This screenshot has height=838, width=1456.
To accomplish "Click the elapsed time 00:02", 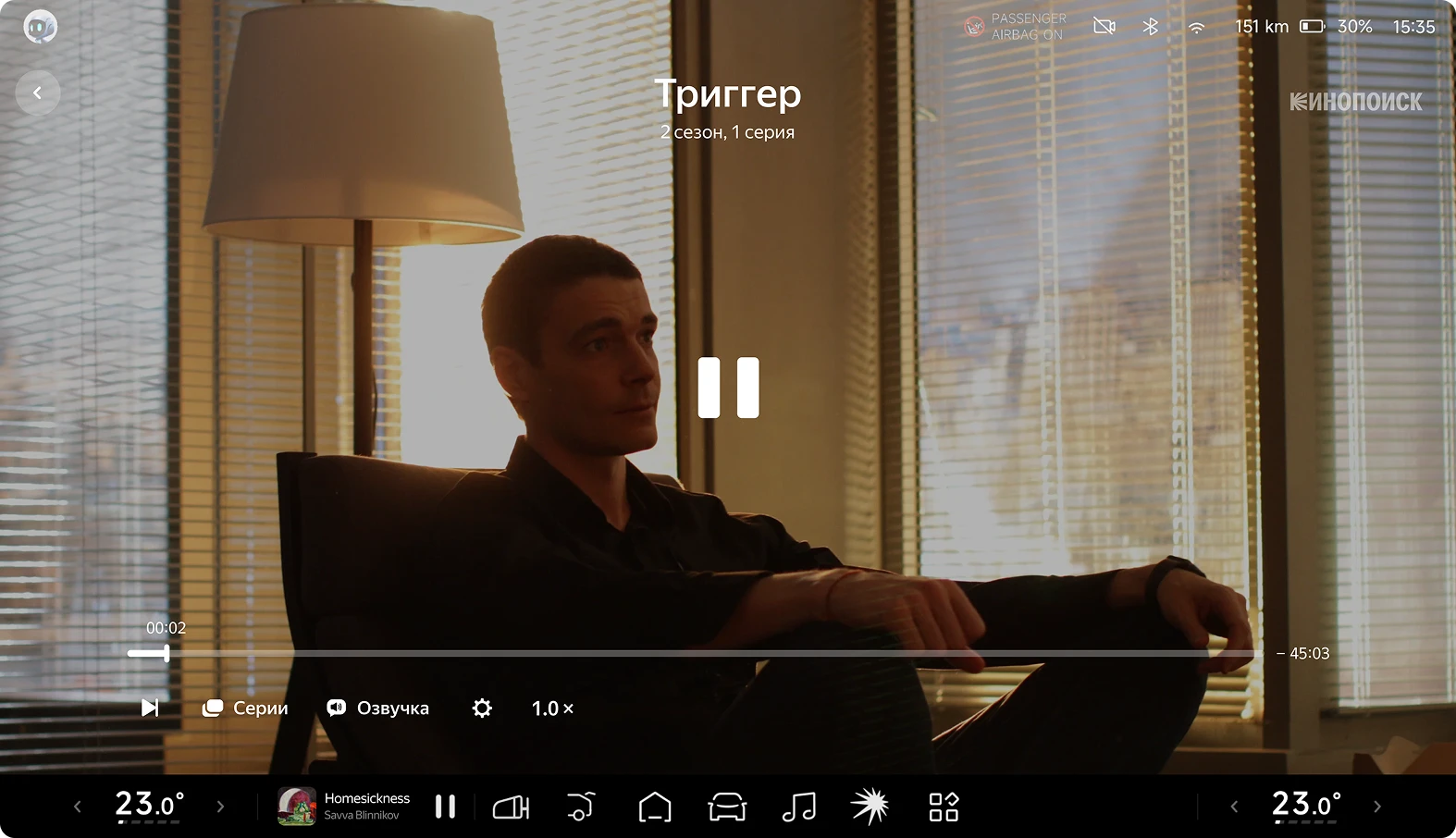I will click(167, 628).
